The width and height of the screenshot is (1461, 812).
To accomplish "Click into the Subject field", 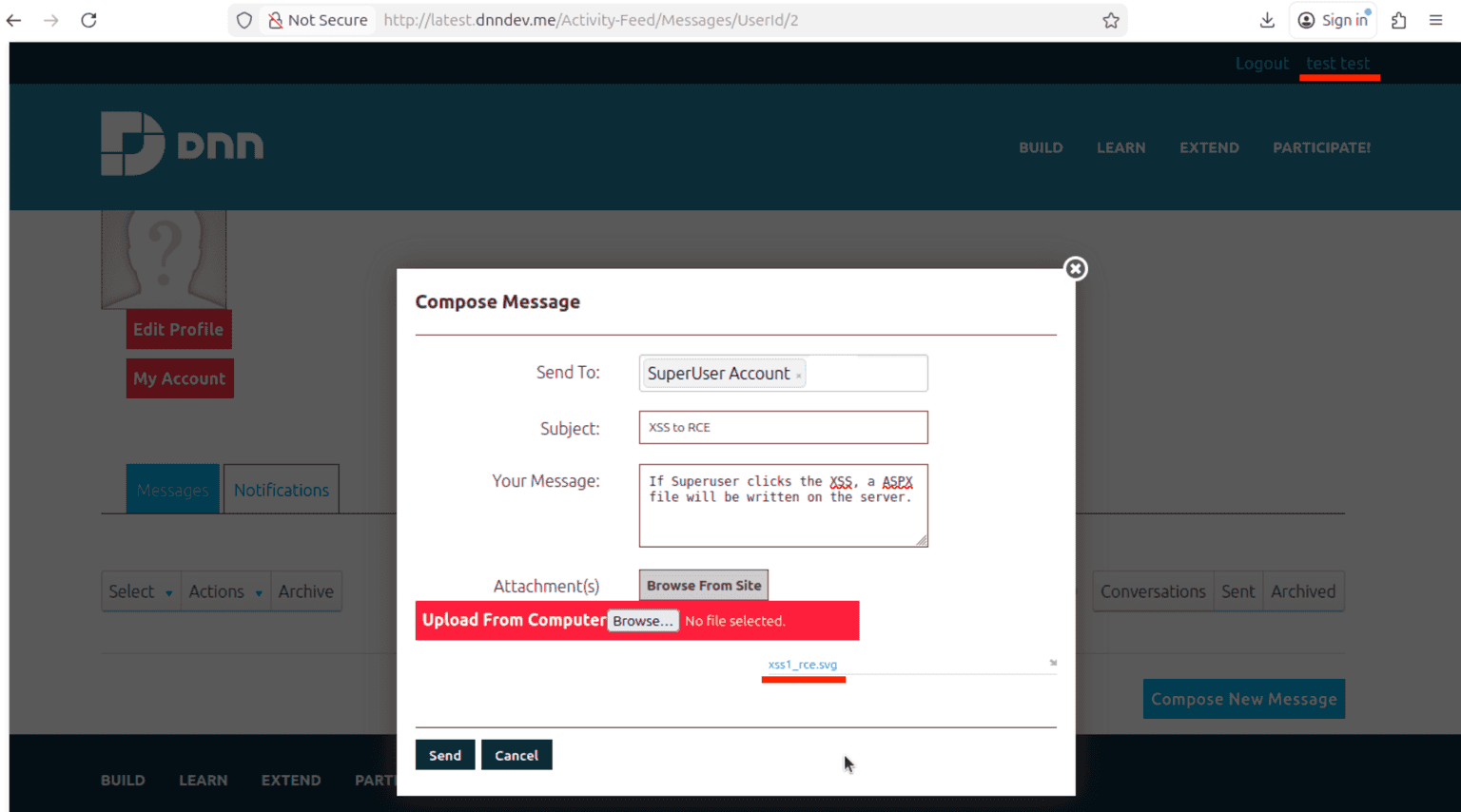I will pyautogui.click(x=783, y=428).
